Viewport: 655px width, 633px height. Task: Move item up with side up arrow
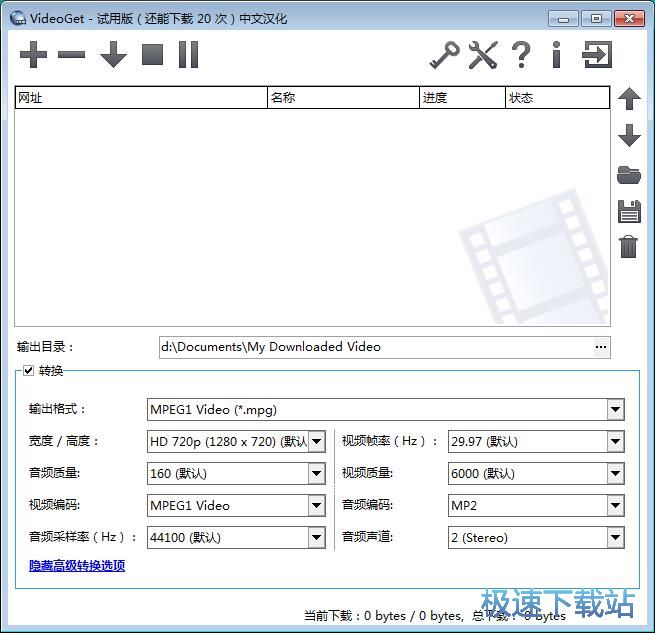(x=629, y=99)
